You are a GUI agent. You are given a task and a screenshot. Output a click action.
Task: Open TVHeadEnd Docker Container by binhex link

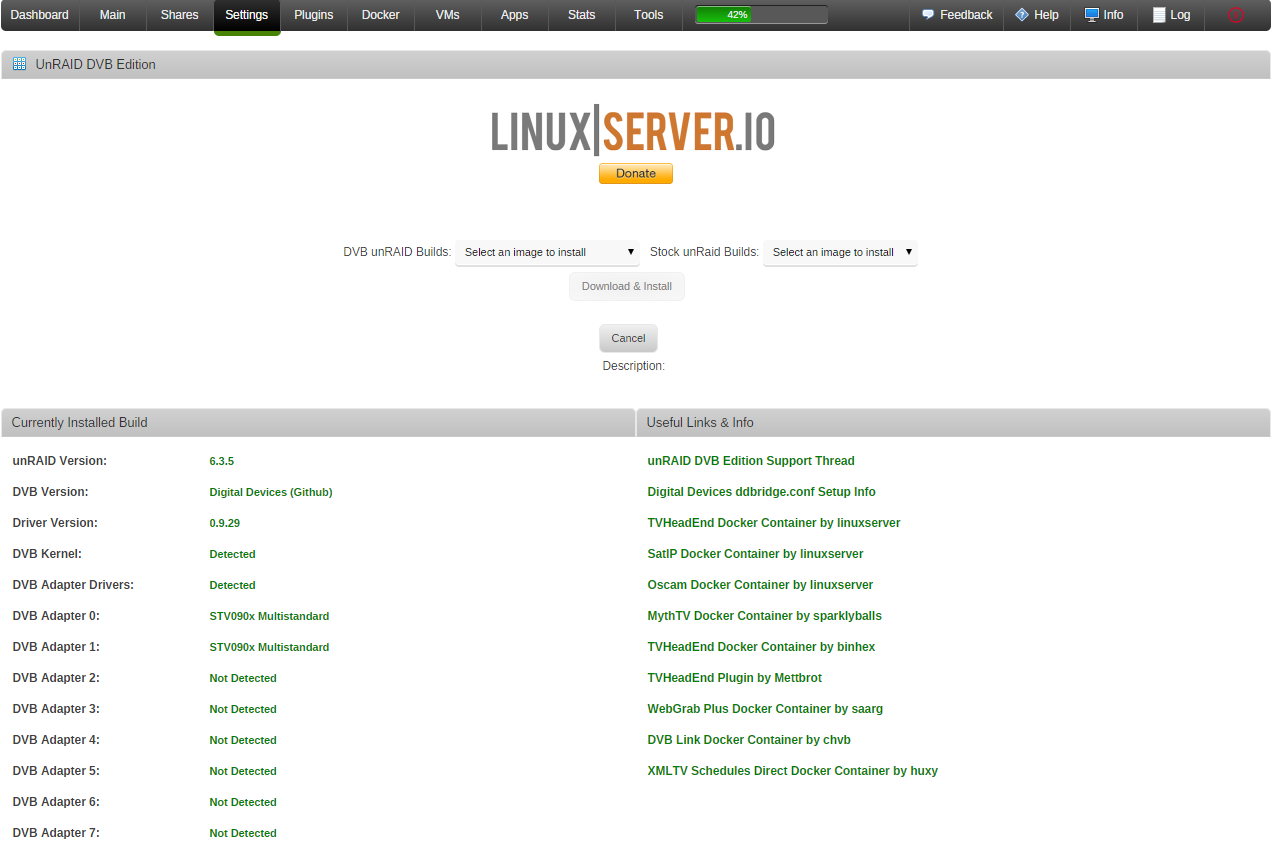tap(762, 647)
